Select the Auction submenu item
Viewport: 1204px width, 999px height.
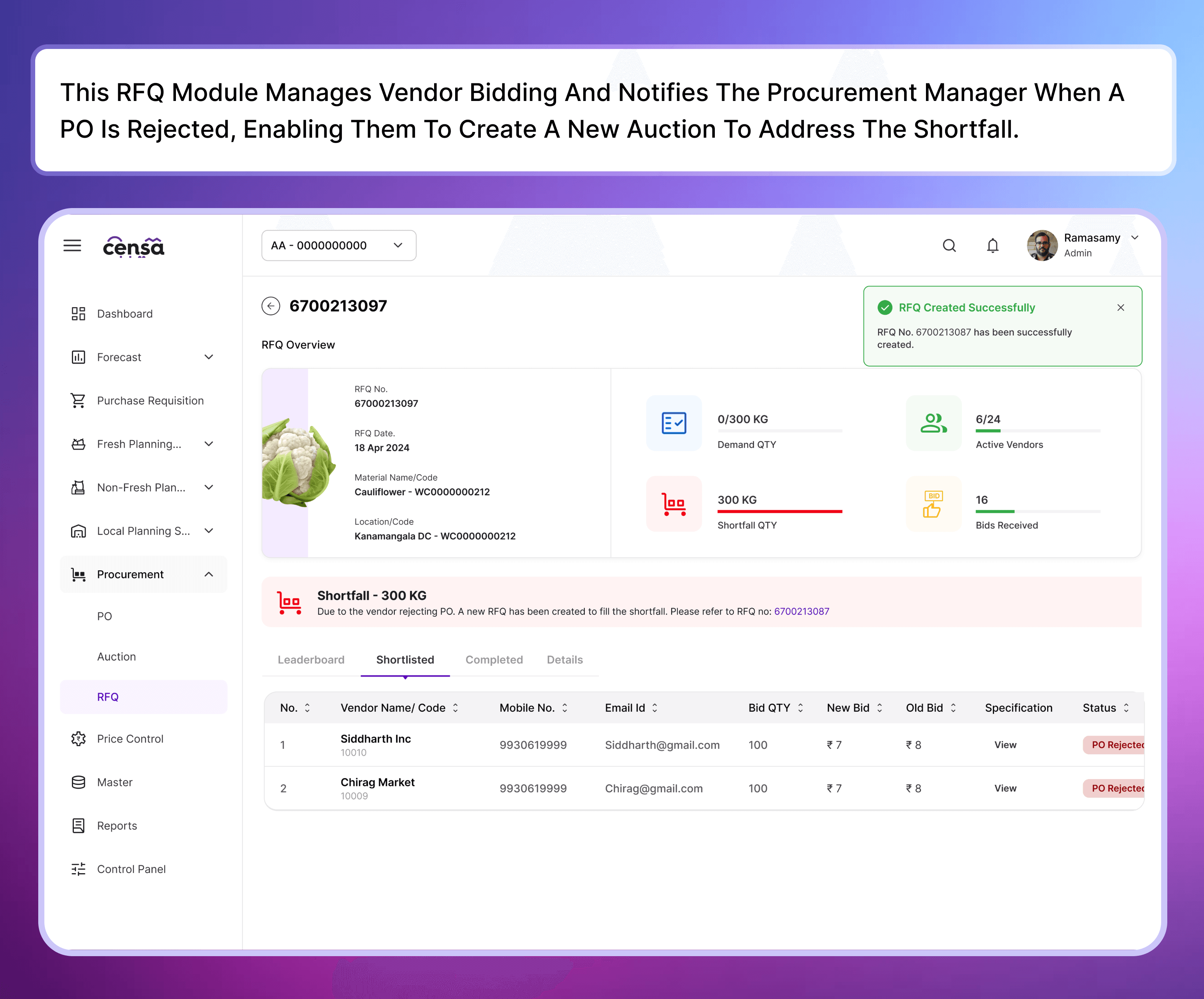coord(116,657)
